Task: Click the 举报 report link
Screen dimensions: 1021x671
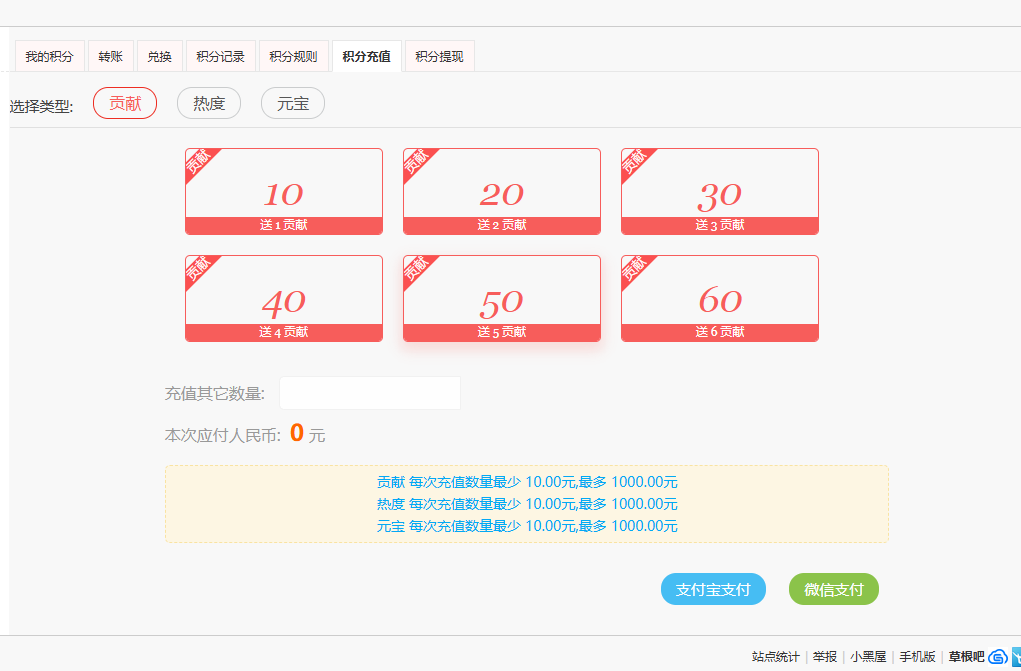Action: click(824, 657)
